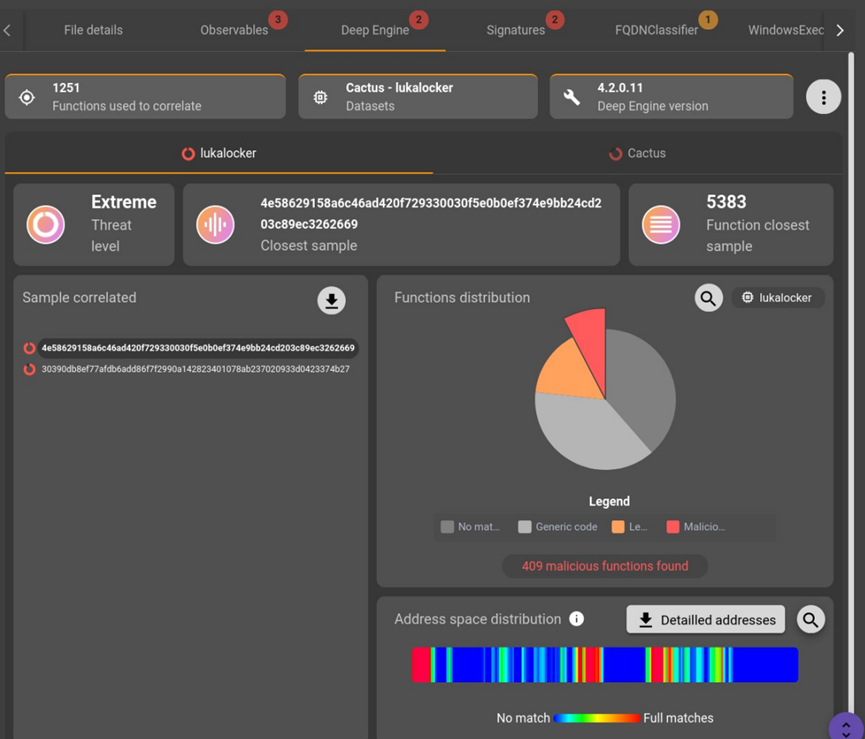Image resolution: width=865 pixels, height=739 pixels.
Task: Select the lukalocker dataset chip
Action: coord(778,298)
